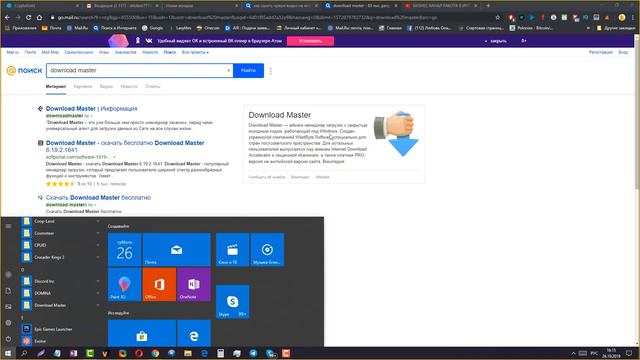Screen dimensions: 640x360
Task: Open a new browser tab with plus button
Action: tap(488, 6)
